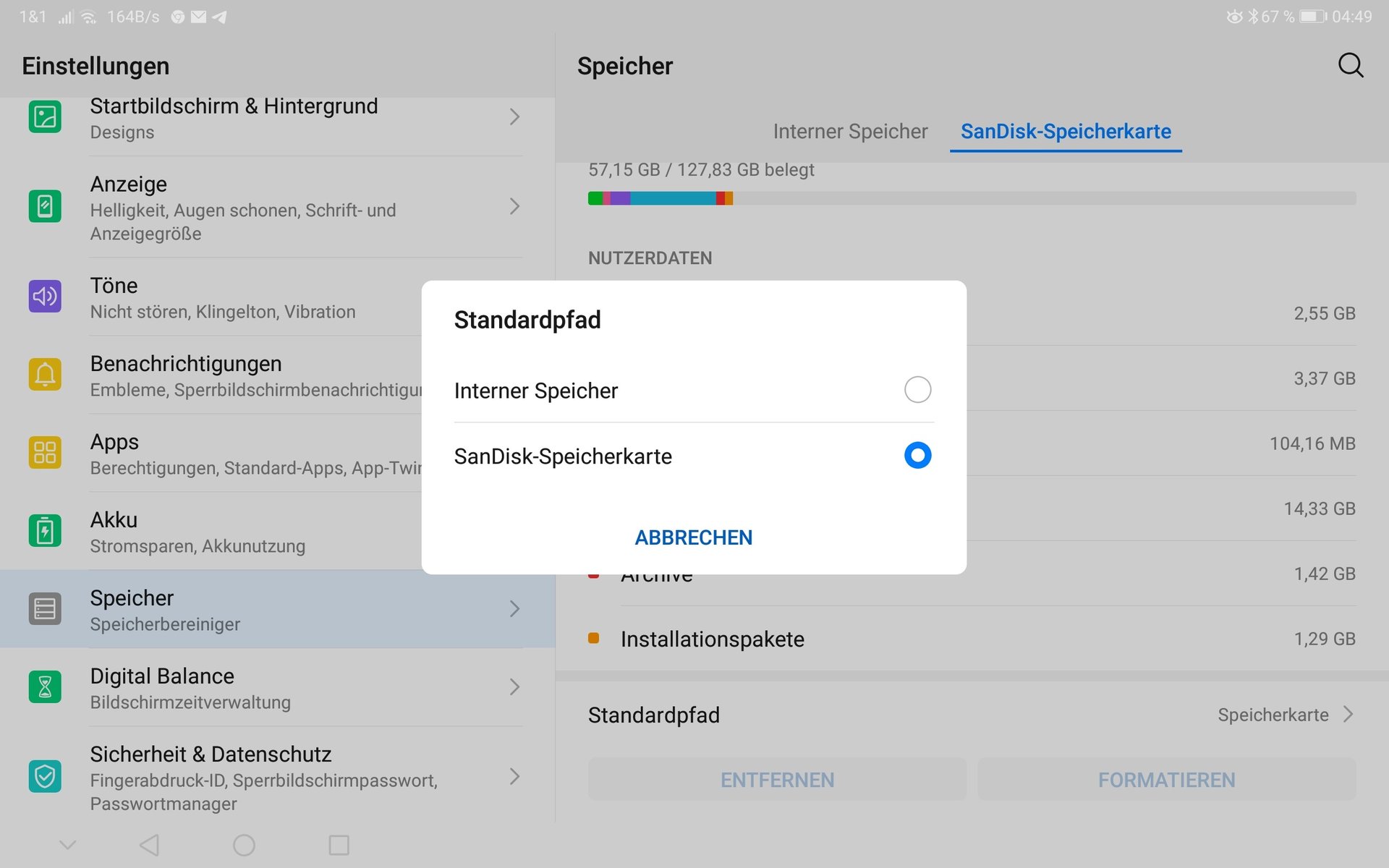Select the SanDisk-Speicherkarte radio button

[x=917, y=456]
